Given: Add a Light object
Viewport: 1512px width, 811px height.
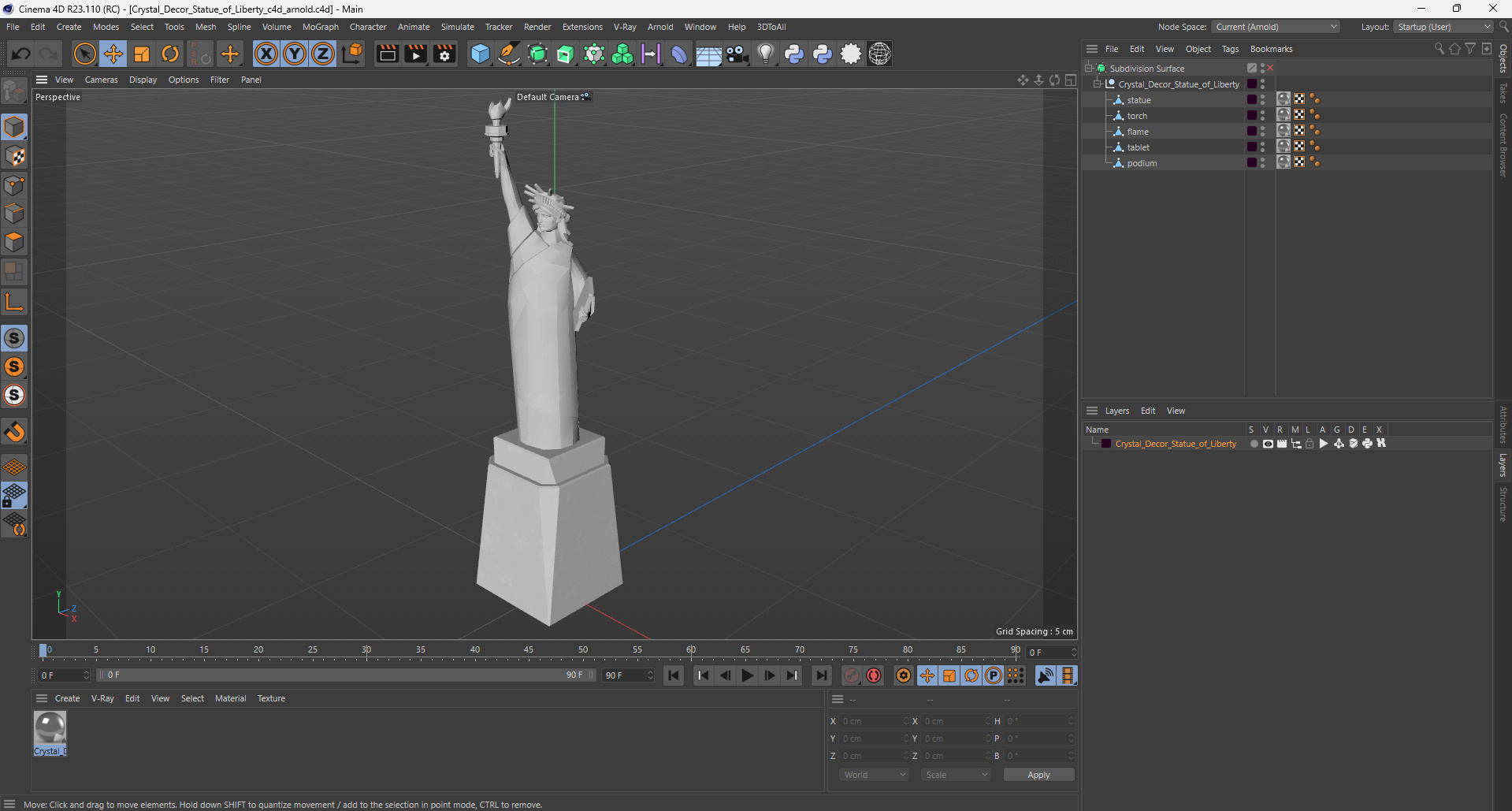Looking at the screenshot, I should coord(766,54).
